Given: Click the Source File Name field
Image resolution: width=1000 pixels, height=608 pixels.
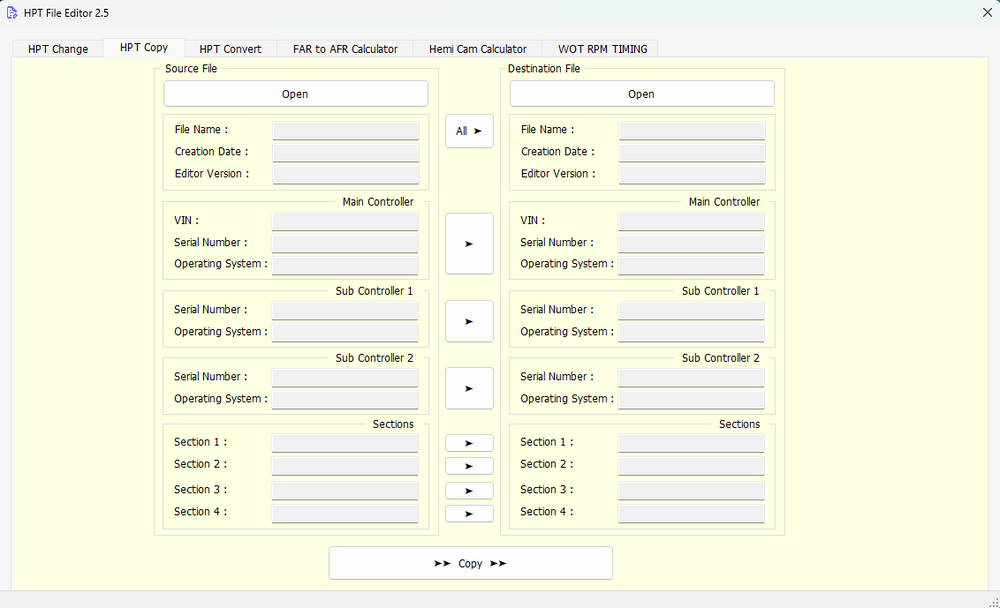Looking at the screenshot, I should tap(346, 130).
